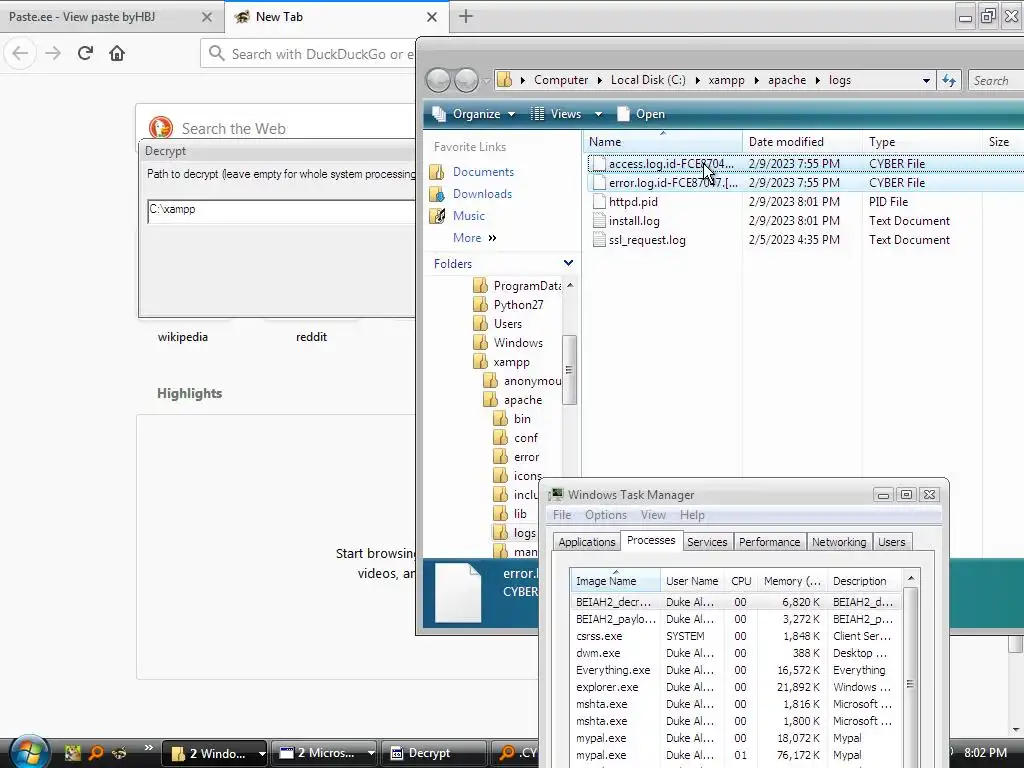Open Documents favorite link

(x=483, y=172)
